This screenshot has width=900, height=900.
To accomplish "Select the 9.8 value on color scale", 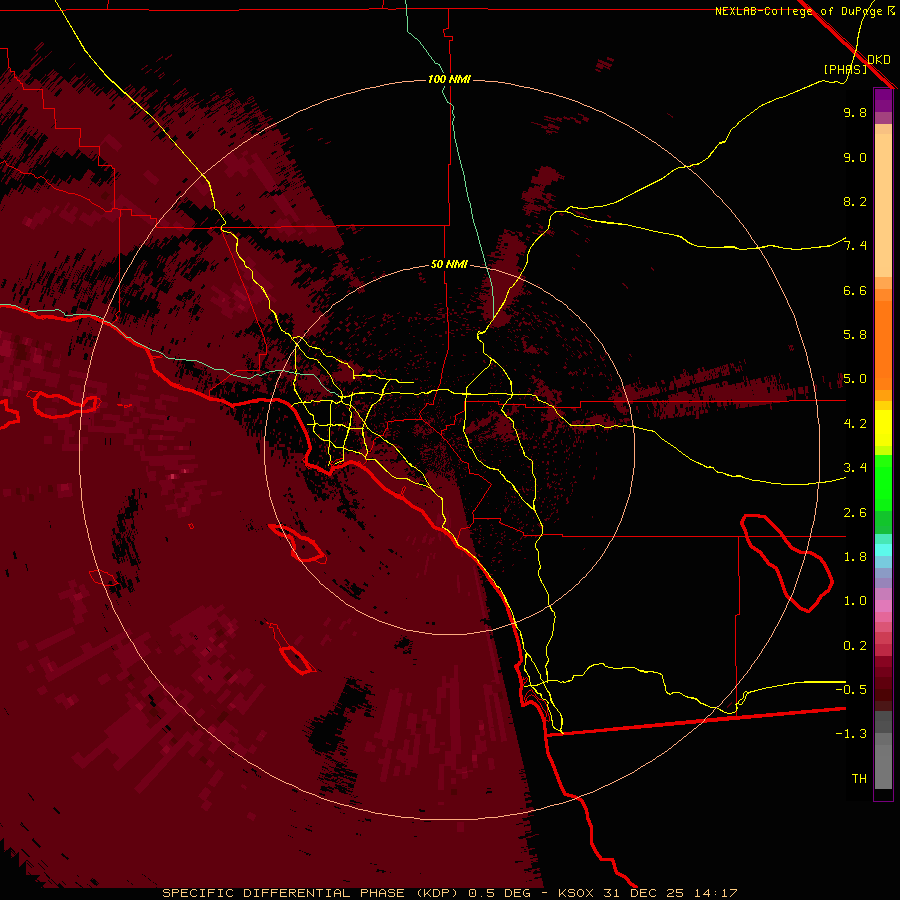I will pos(855,112).
